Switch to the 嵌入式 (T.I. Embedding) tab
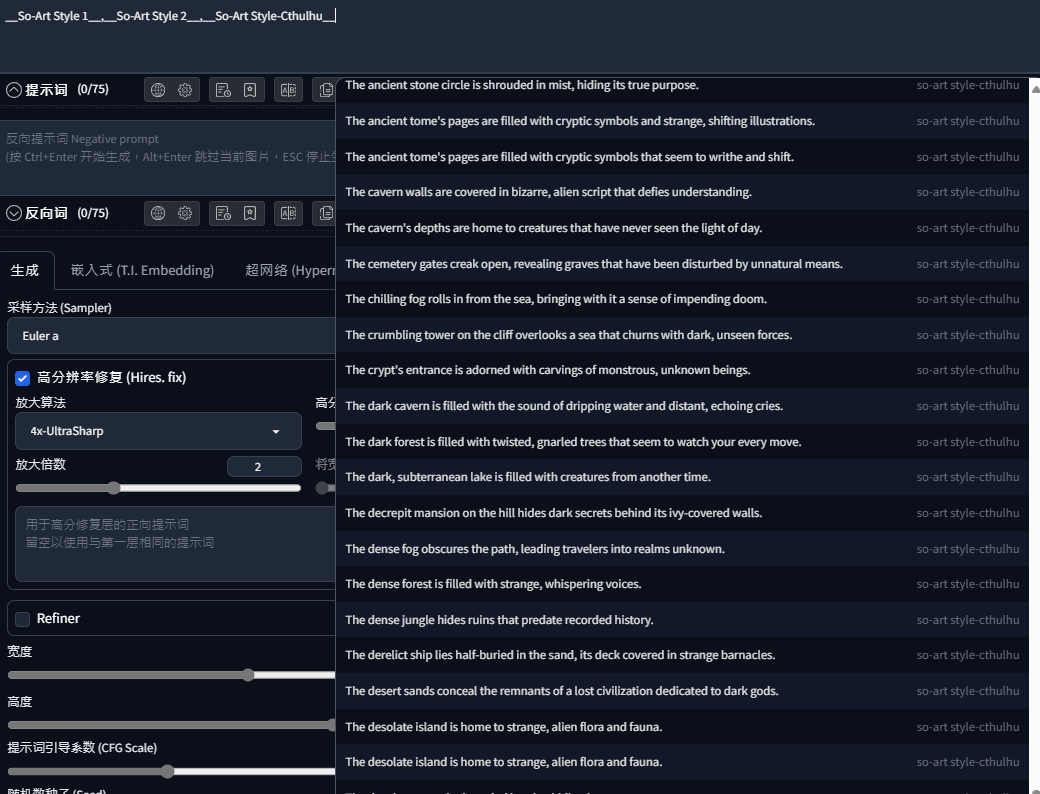This screenshot has height=794, width=1040. [143, 270]
